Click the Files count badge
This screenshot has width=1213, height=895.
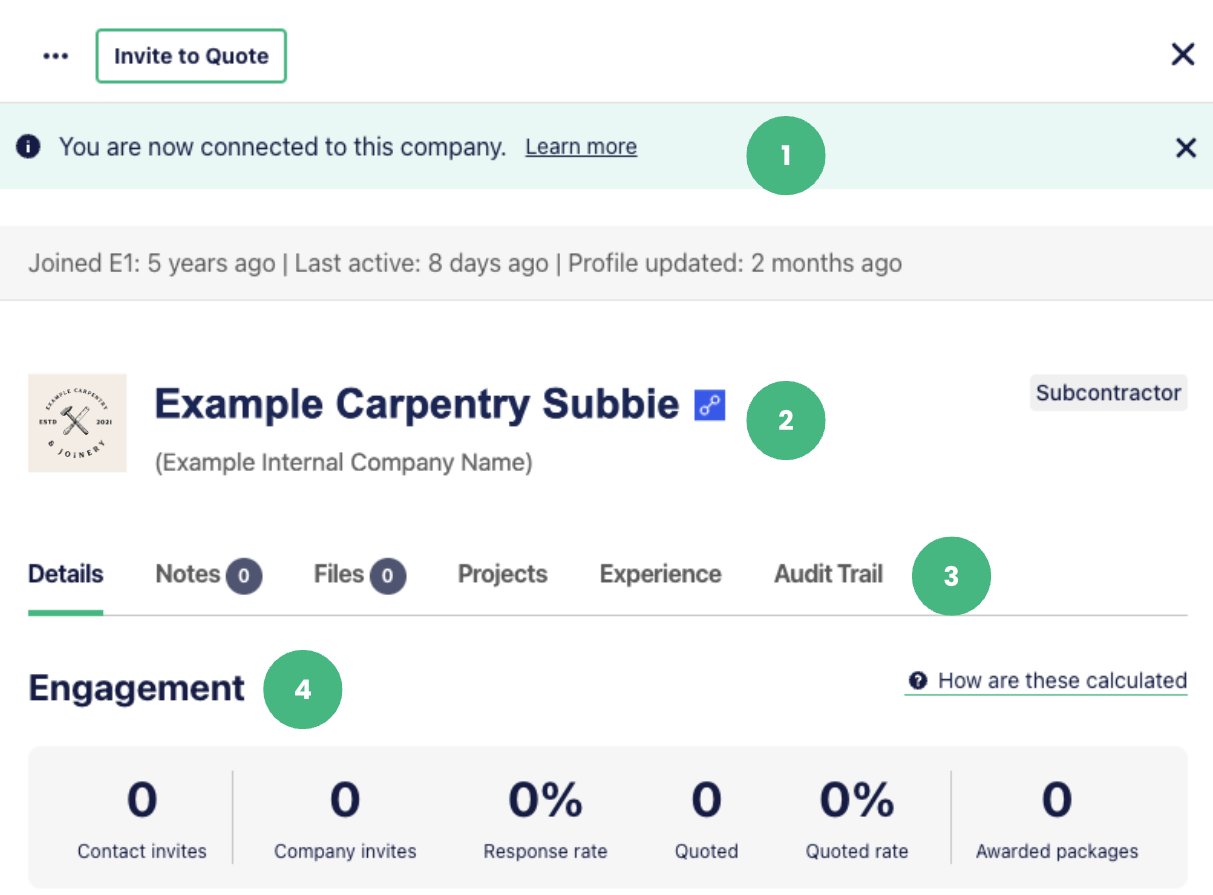point(388,575)
